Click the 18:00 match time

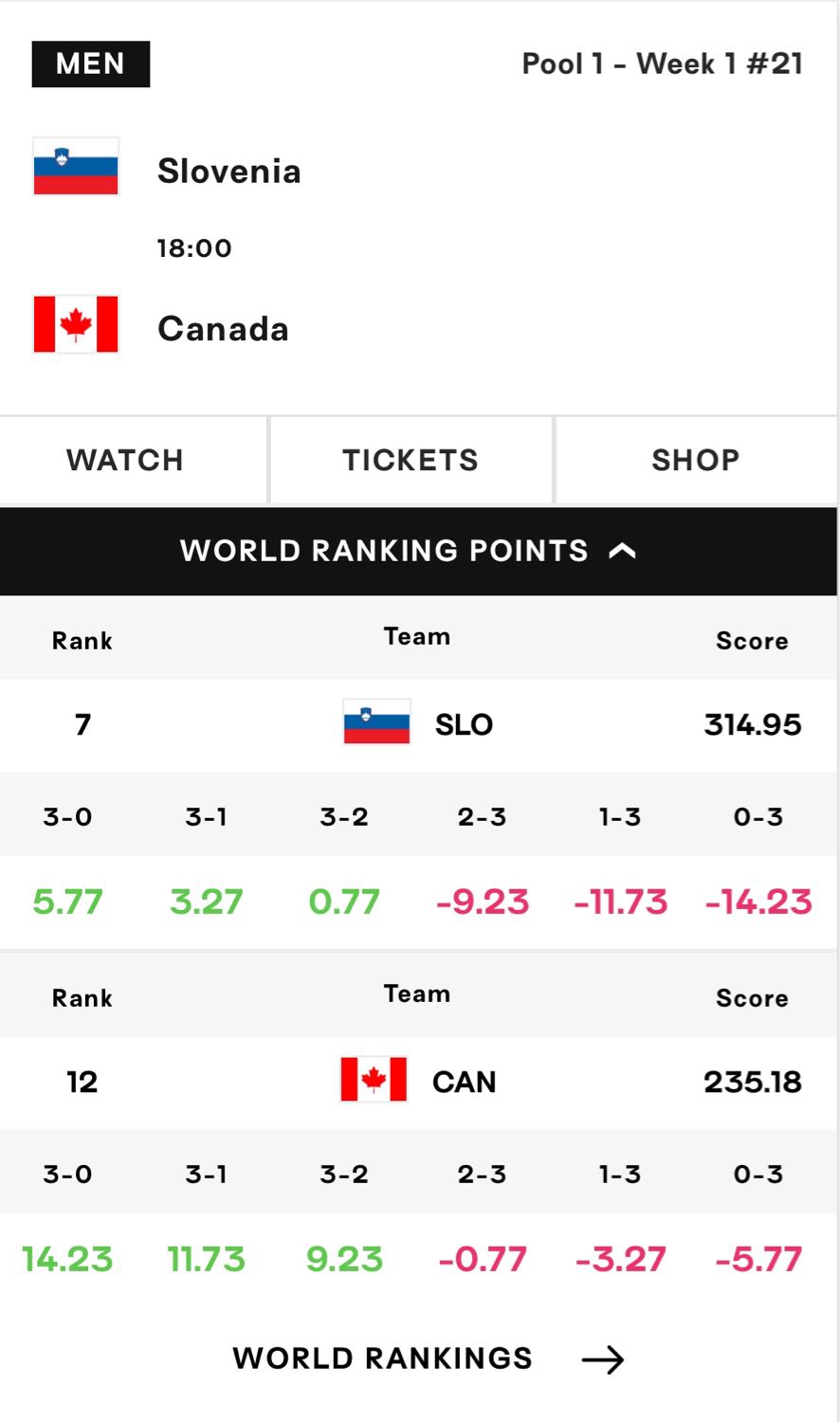point(194,248)
